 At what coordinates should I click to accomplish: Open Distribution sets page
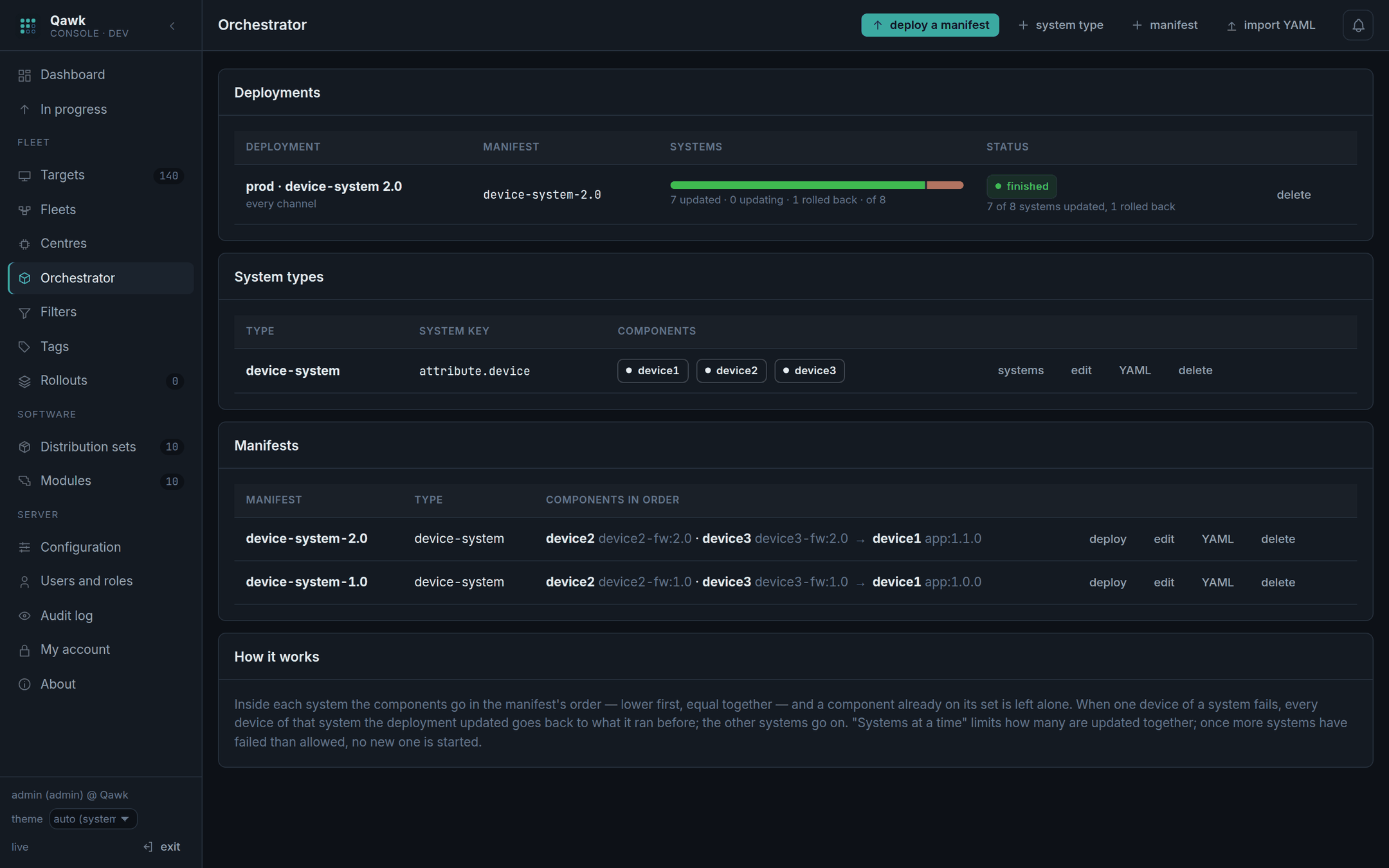coord(101,447)
